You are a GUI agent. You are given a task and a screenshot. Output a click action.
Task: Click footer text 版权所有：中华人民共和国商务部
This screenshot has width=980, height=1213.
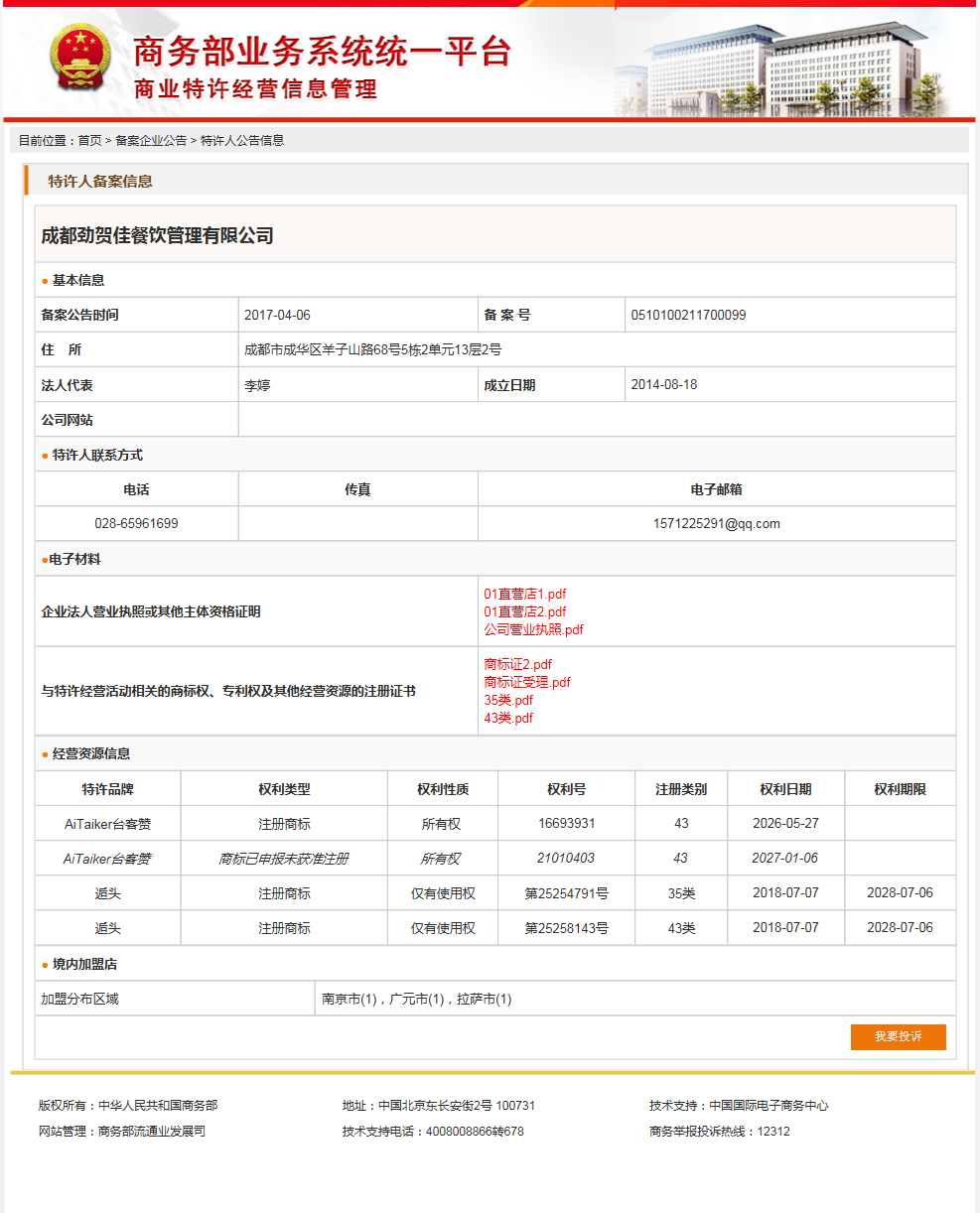pyautogui.click(x=128, y=1105)
